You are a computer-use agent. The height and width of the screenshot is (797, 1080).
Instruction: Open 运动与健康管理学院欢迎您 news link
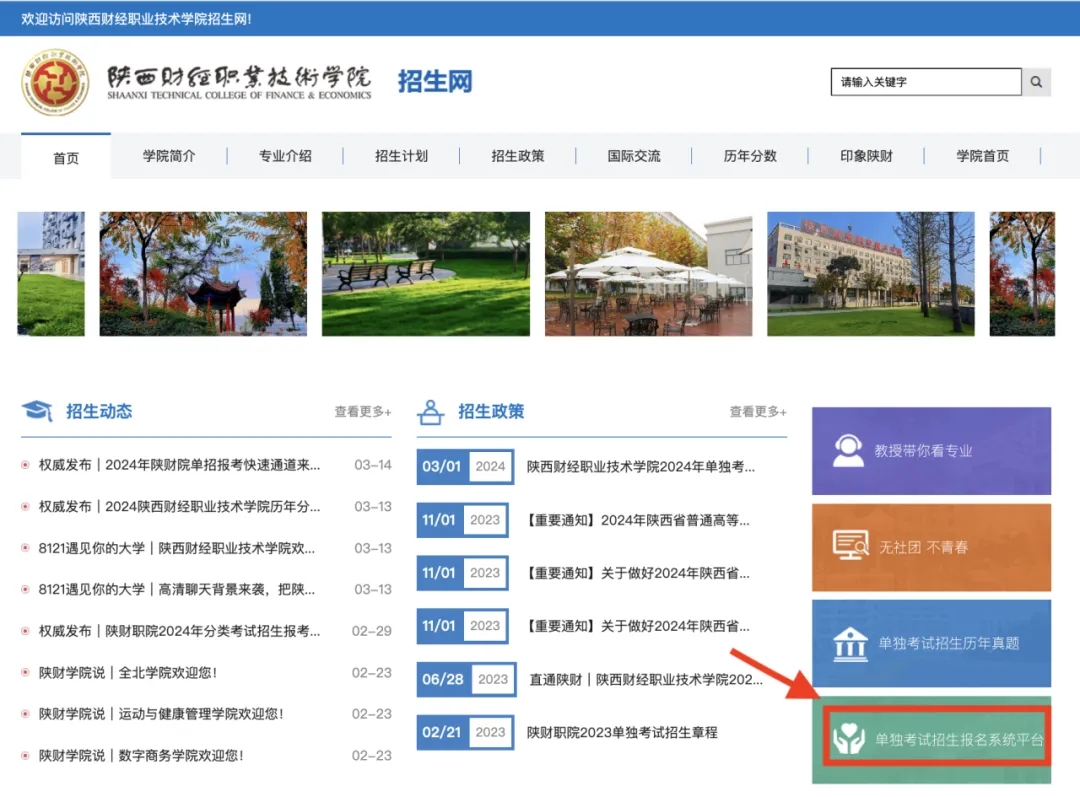[x=161, y=714]
